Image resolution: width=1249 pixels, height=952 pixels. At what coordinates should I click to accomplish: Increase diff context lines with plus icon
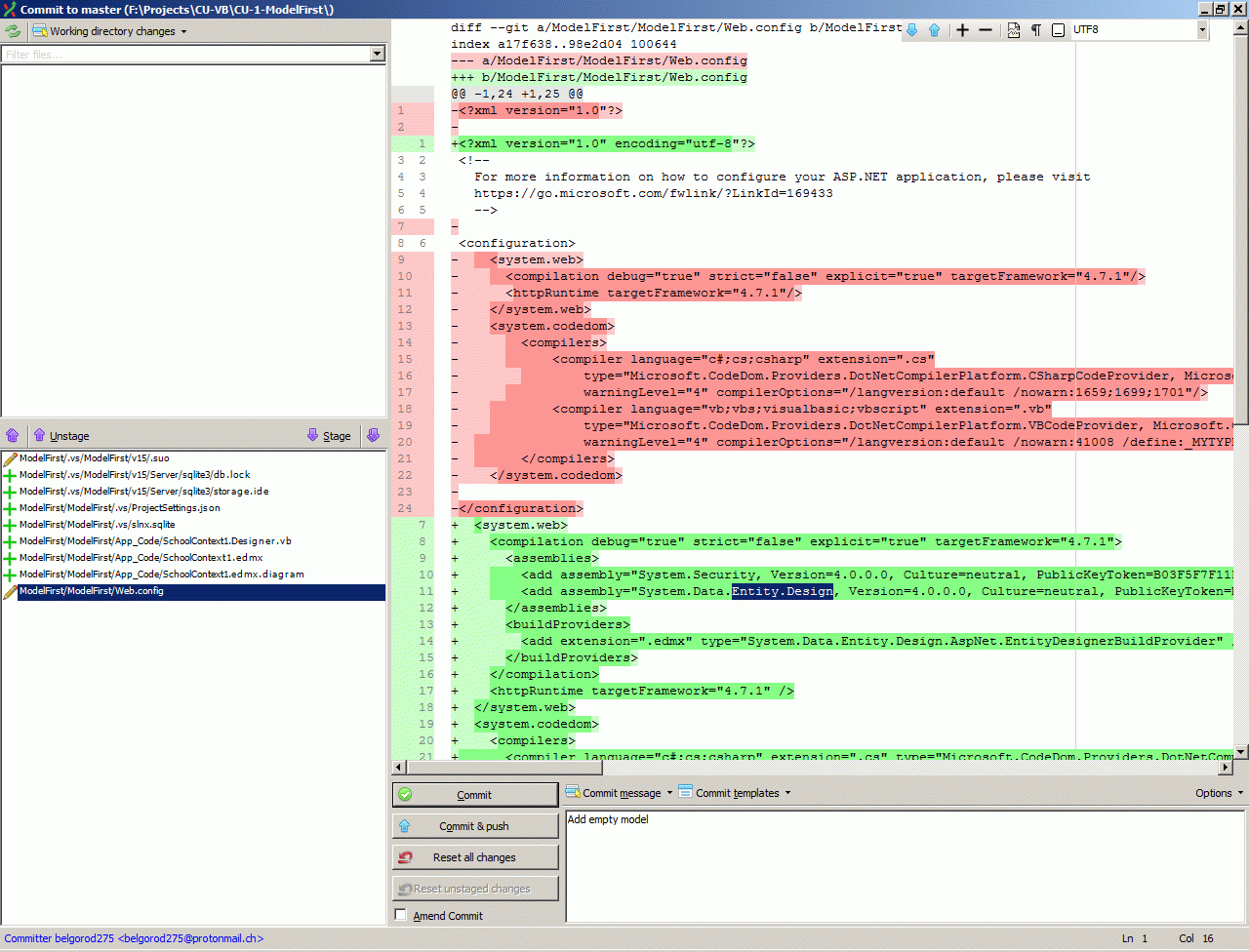coord(963,30)
